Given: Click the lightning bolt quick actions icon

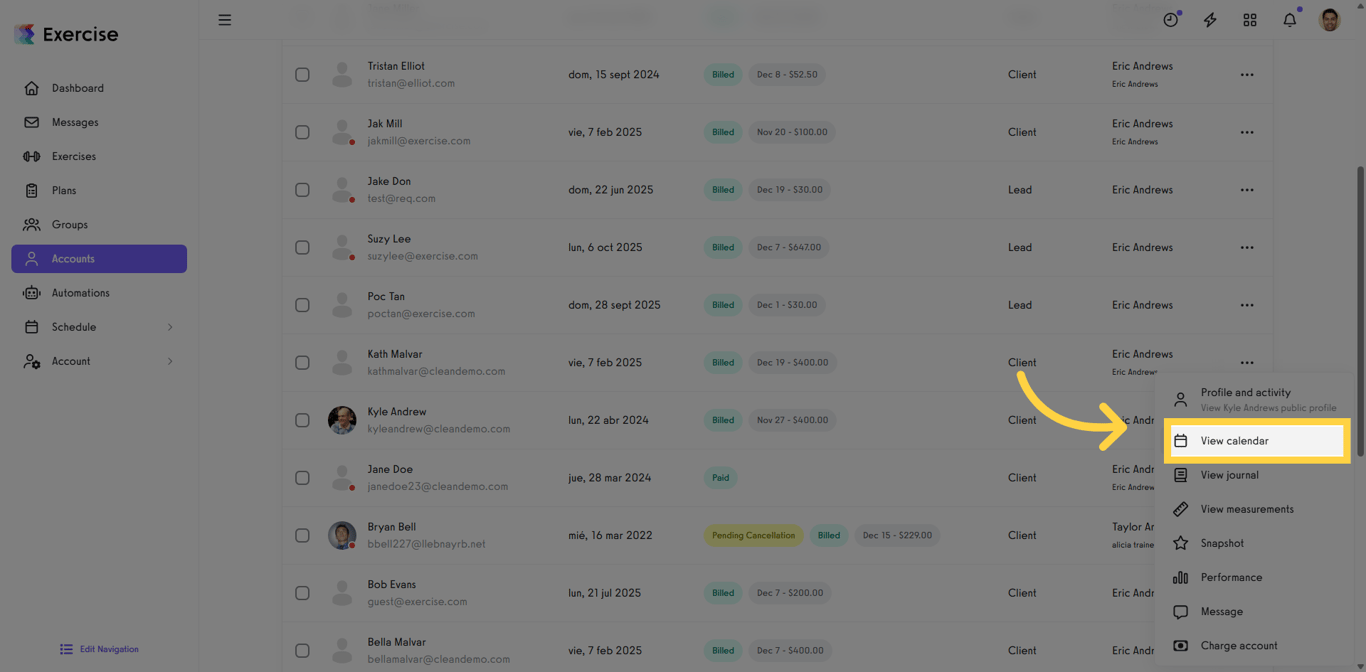Looking at the screenshot, I should point(1210,20).
